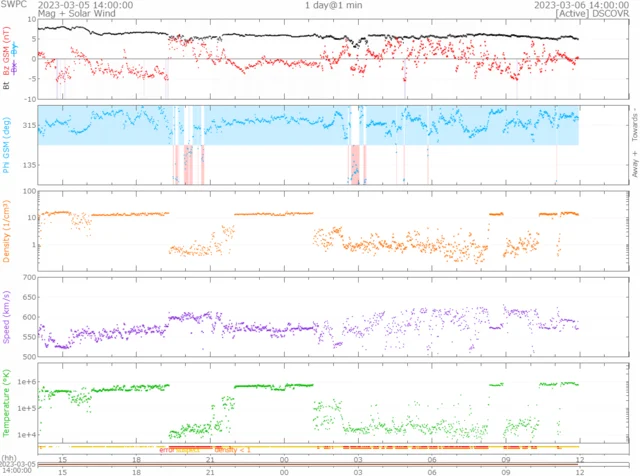Click the 'Away +' sector label
This screenshot has width=640, height=476.
[x=635, y=164]
